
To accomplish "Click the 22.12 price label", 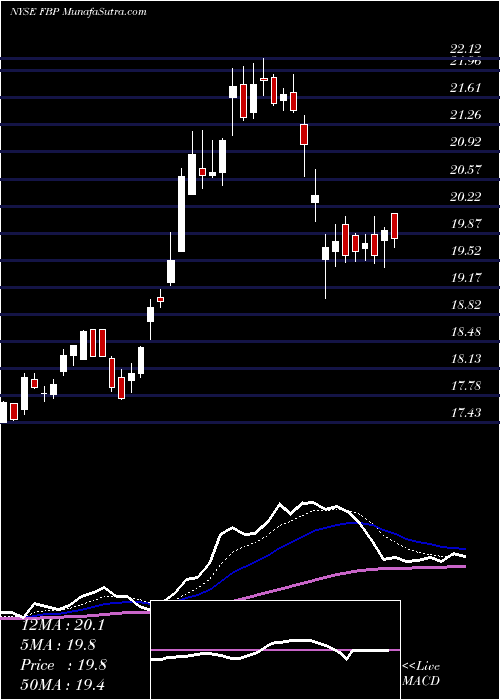I will [466, 50].
